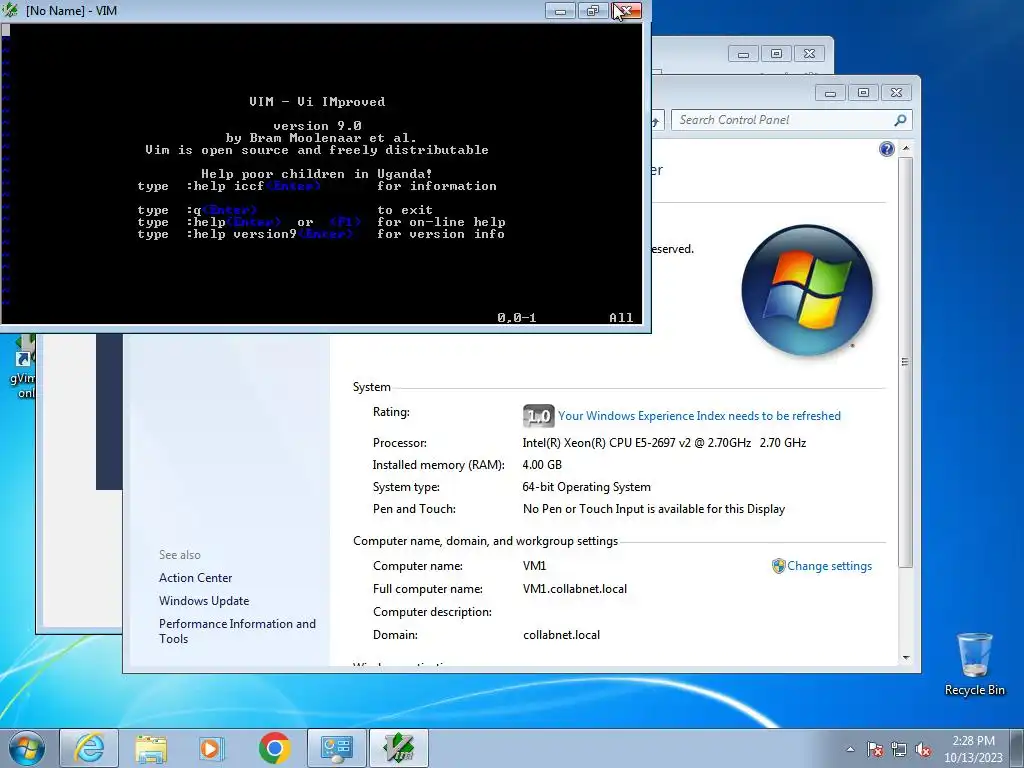This screenshot has height=768, width=1024.
Task: Open Windows Media Player from taskbar
Action: [212, 748]
